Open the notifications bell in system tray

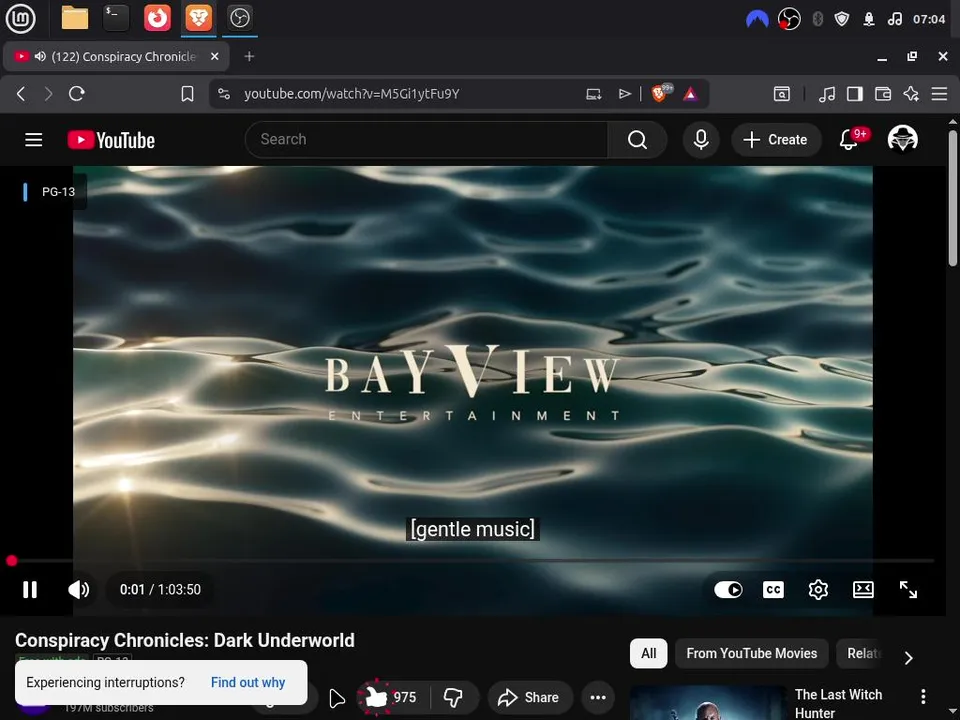click(869, 19)
